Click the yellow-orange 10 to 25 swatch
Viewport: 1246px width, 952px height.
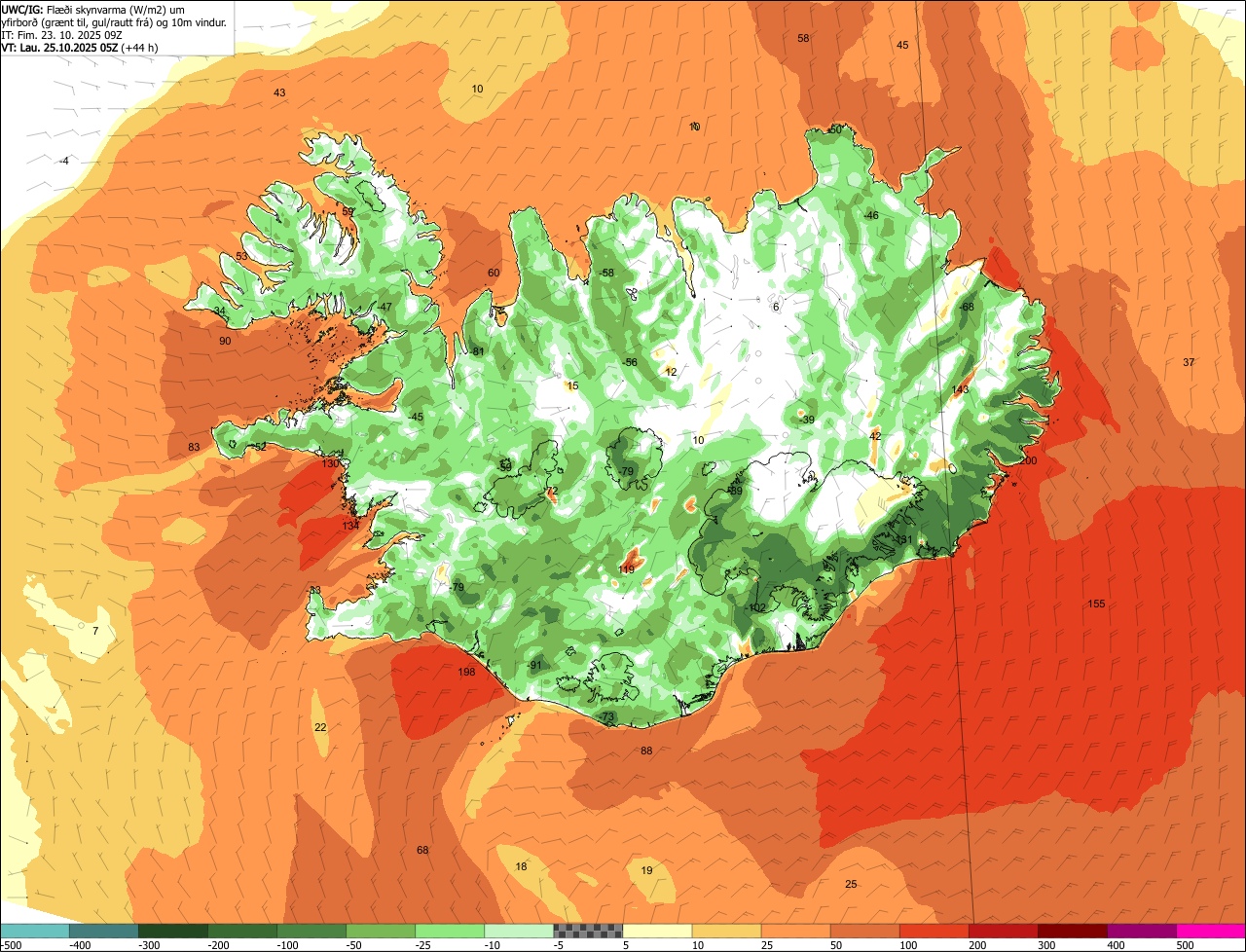[726, 931]
